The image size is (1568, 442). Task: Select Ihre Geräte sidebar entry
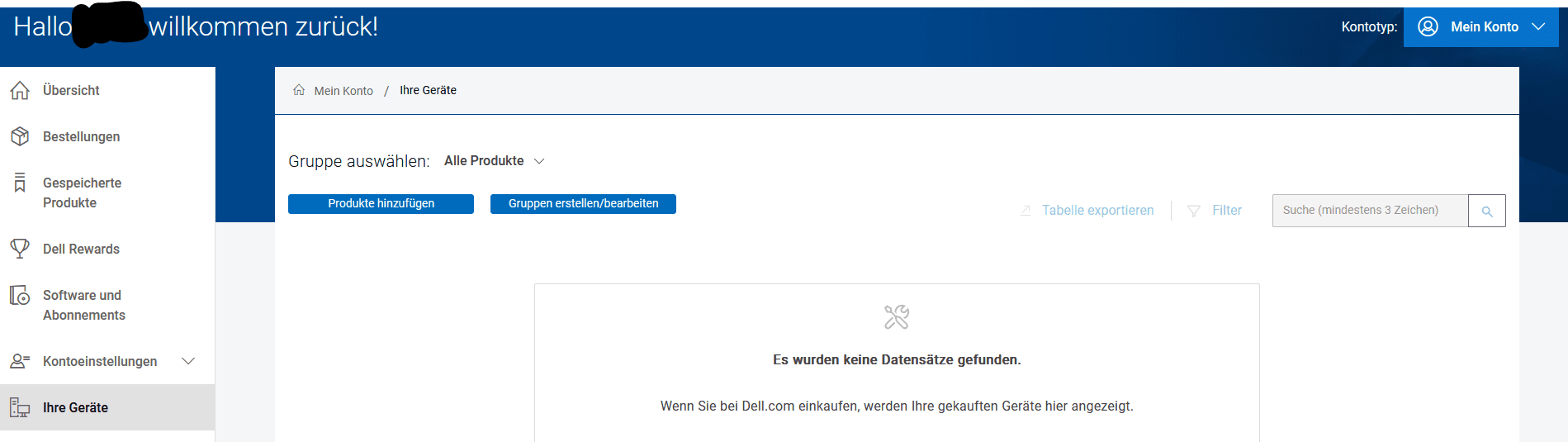click(x=107, y=407)
